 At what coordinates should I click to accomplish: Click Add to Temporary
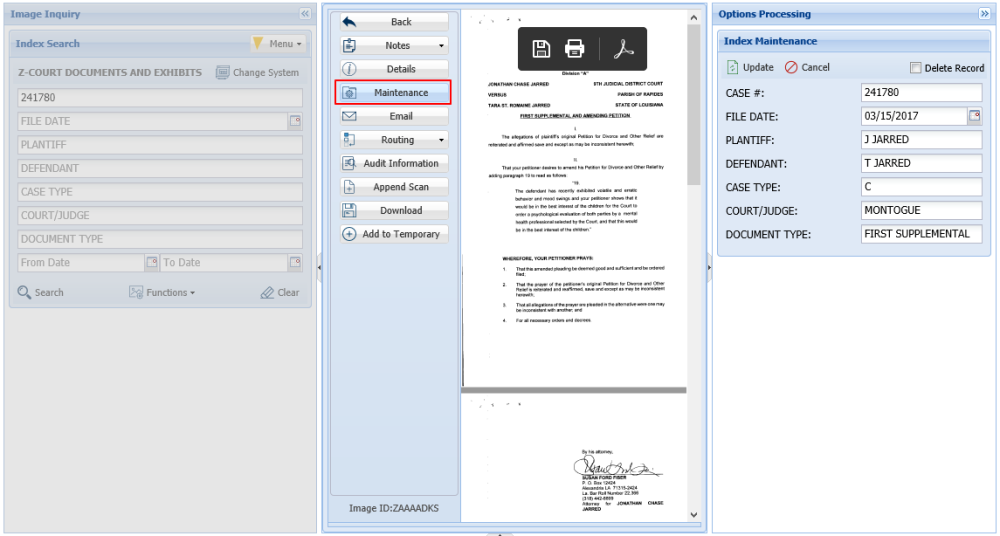pyautogui.click(x=394, y=234)
